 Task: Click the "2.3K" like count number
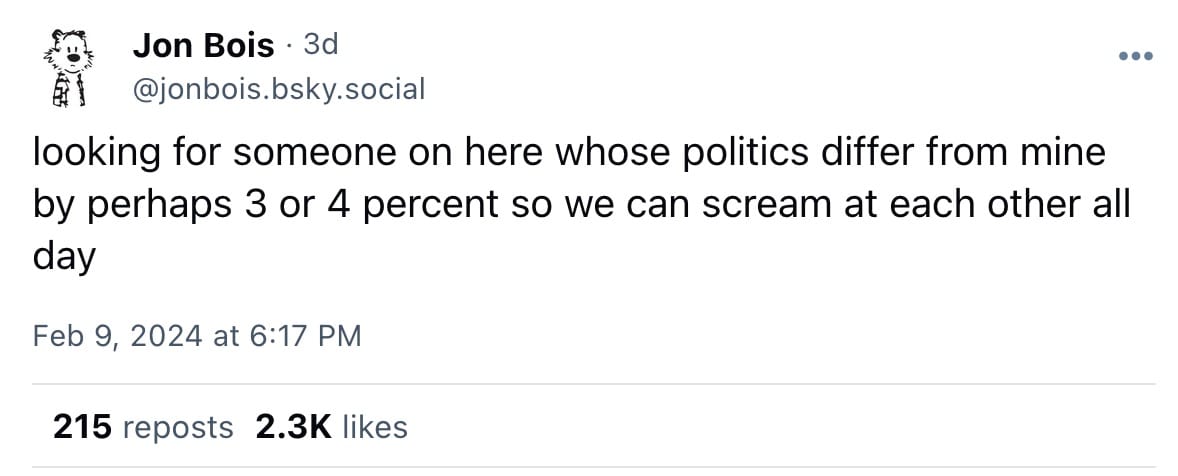click(293, 427)
